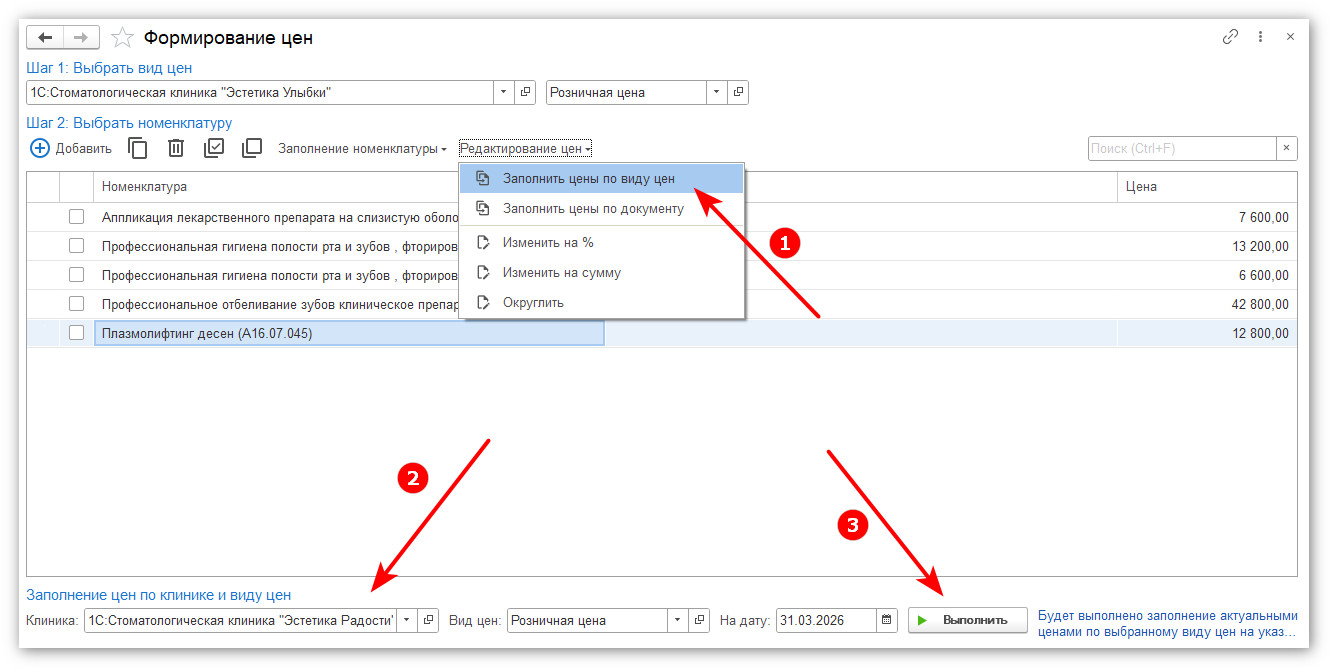Click the back navigation arrow
This screenshot has height=668, width=1329.
tap(45, 38)
